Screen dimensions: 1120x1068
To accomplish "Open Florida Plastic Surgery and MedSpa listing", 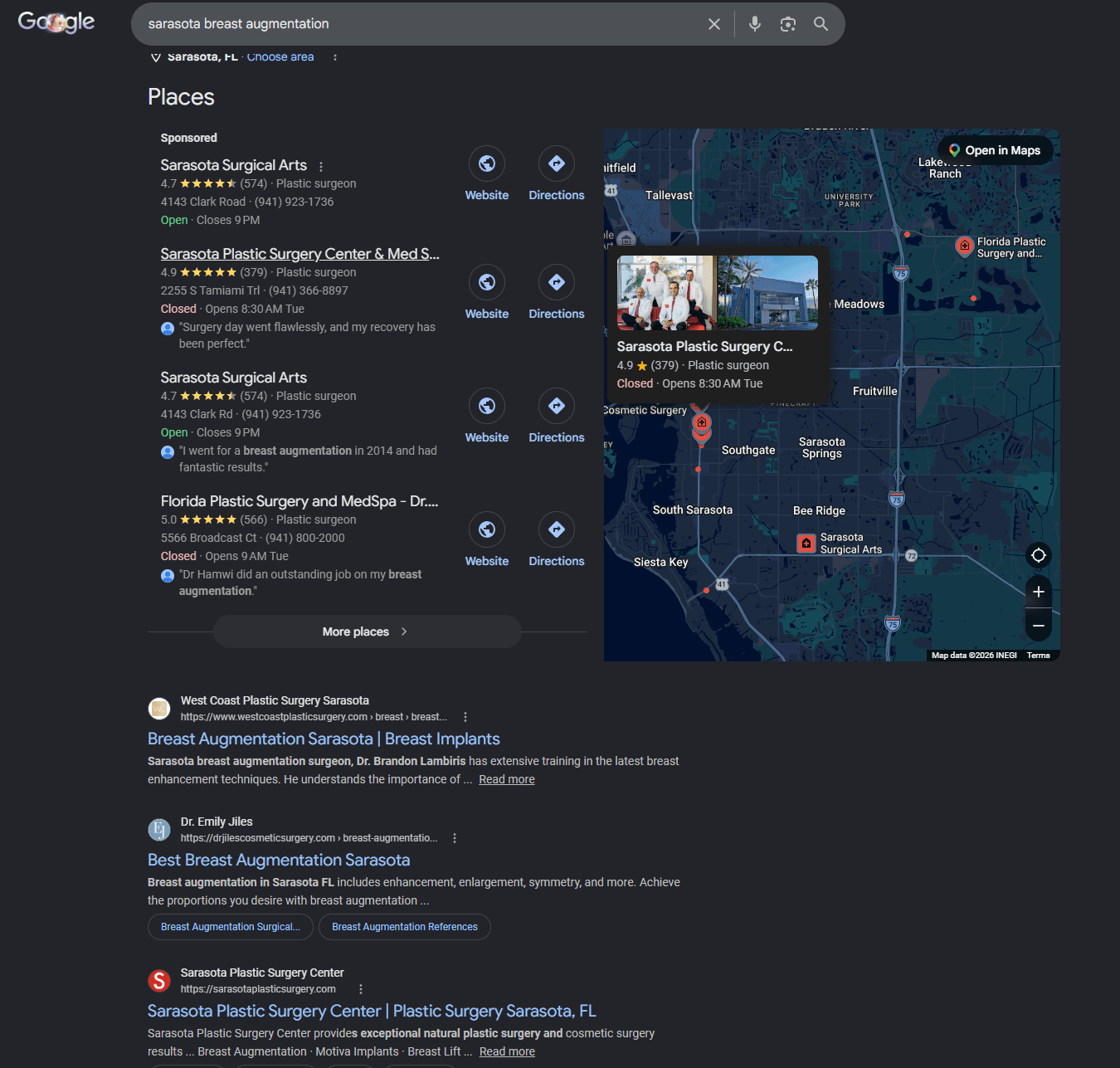I will (299, 501).
